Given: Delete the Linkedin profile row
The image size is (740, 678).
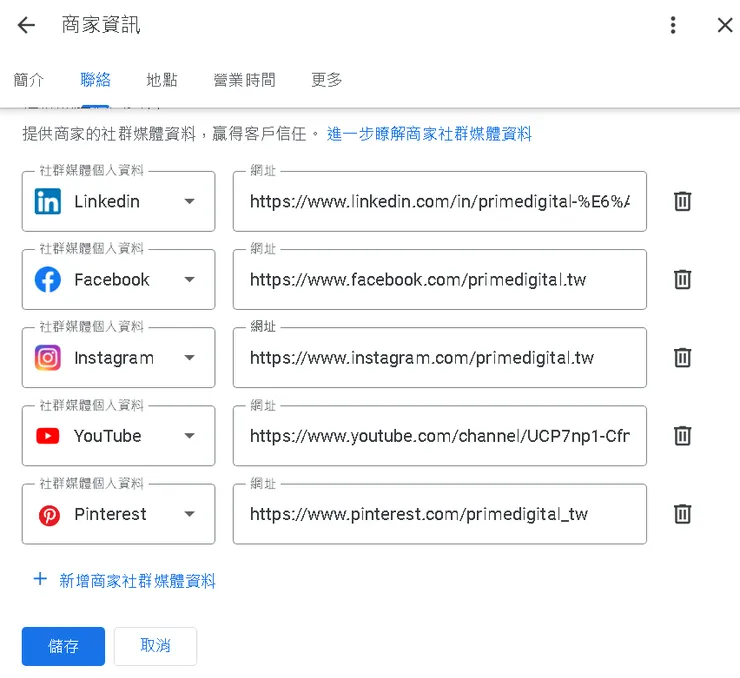Looking at the screenshot, I should [x=682, y=201].
